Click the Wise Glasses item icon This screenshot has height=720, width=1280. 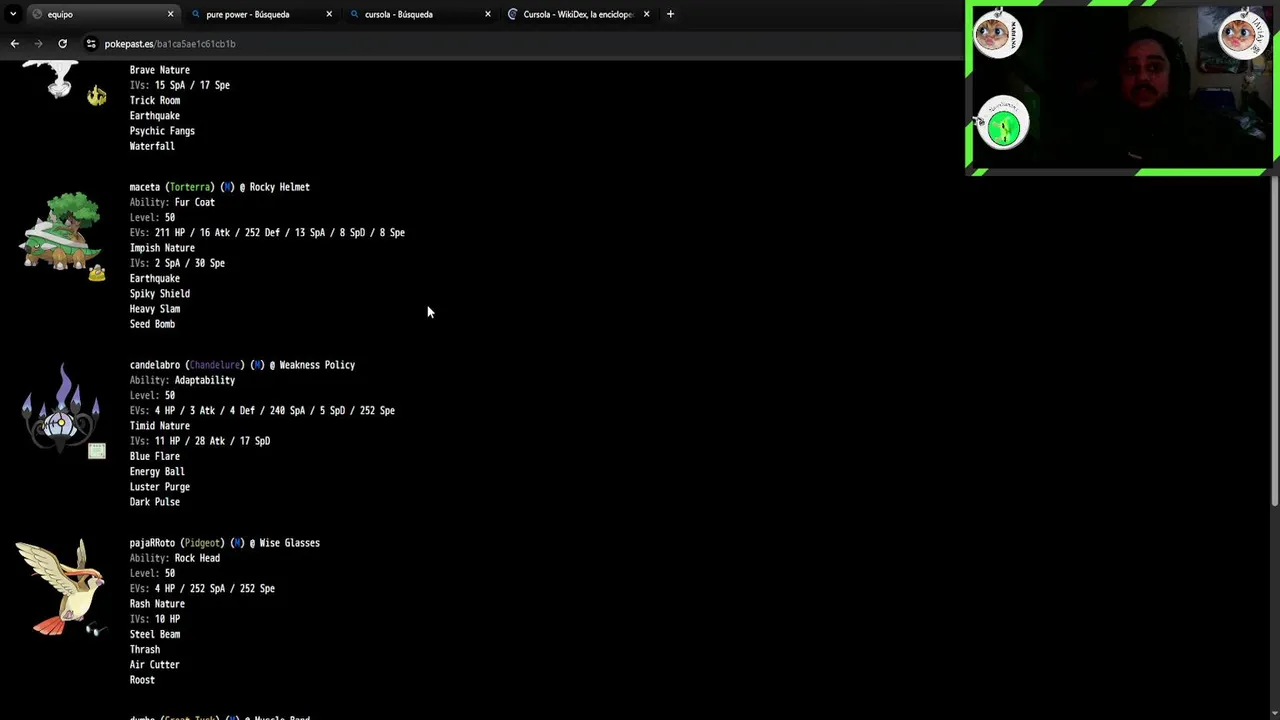coord(94,630)
